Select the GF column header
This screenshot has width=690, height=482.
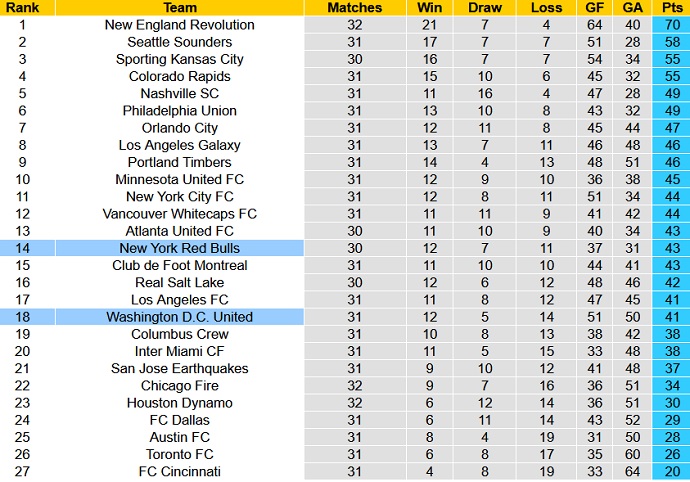click(x=596, y=8)
